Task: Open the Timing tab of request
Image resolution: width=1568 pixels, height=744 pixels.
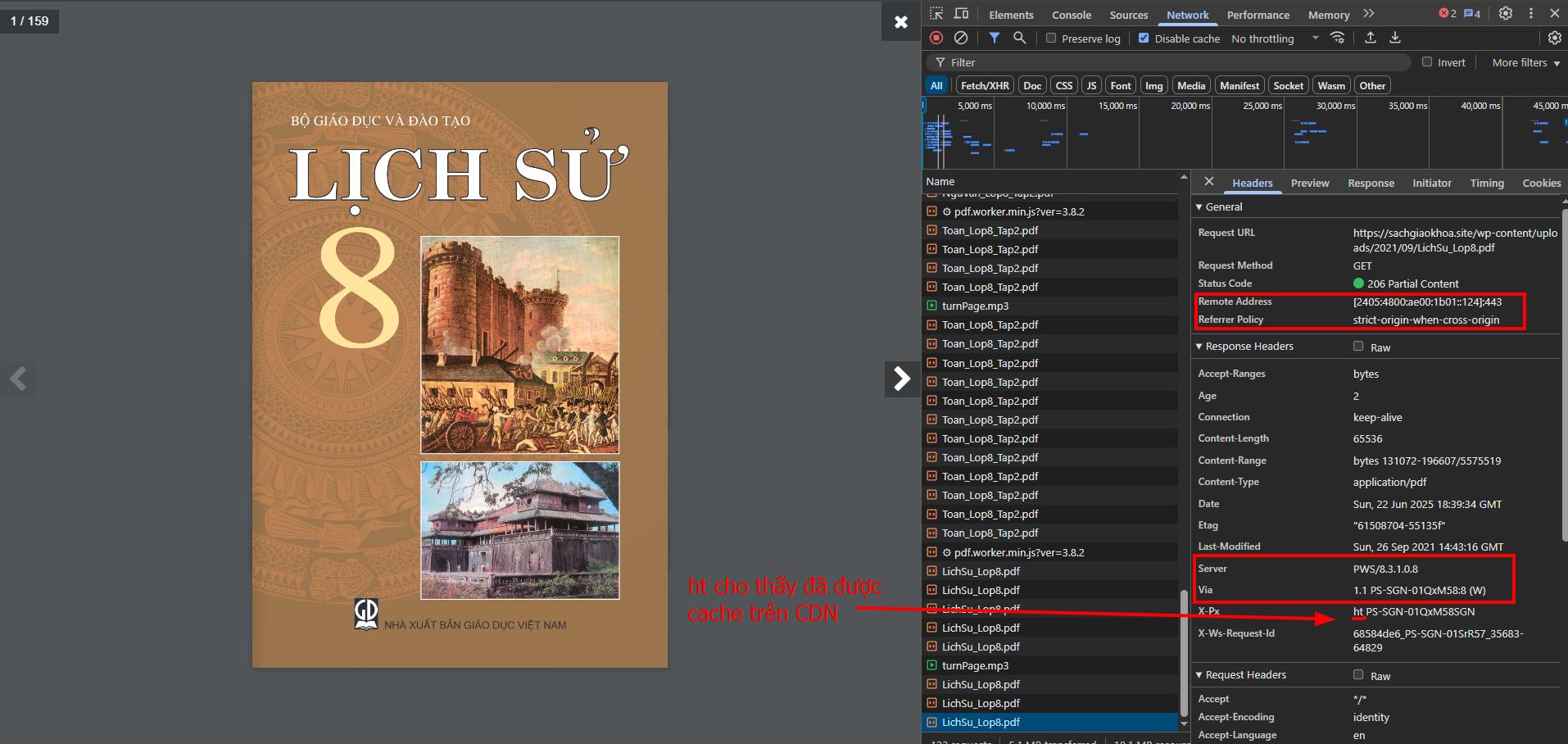Action: (x=1486, y=184)
